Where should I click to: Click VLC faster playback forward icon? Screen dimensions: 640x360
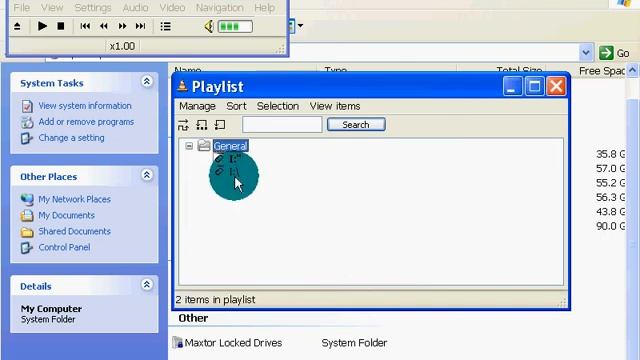pos(122,26)
